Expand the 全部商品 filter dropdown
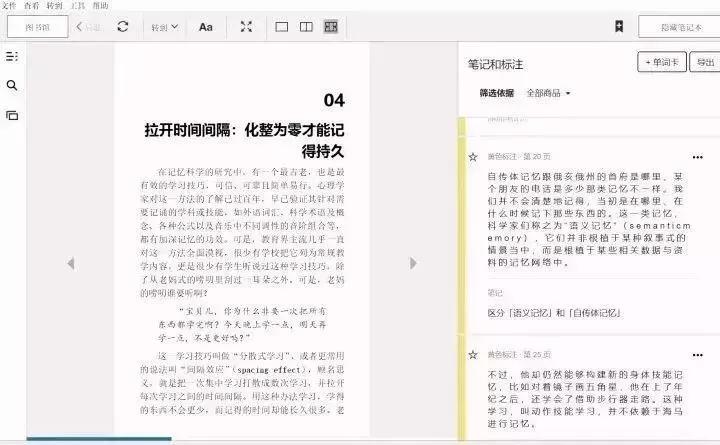The height and width of the screenshot is (445, 720). (548, 93)
